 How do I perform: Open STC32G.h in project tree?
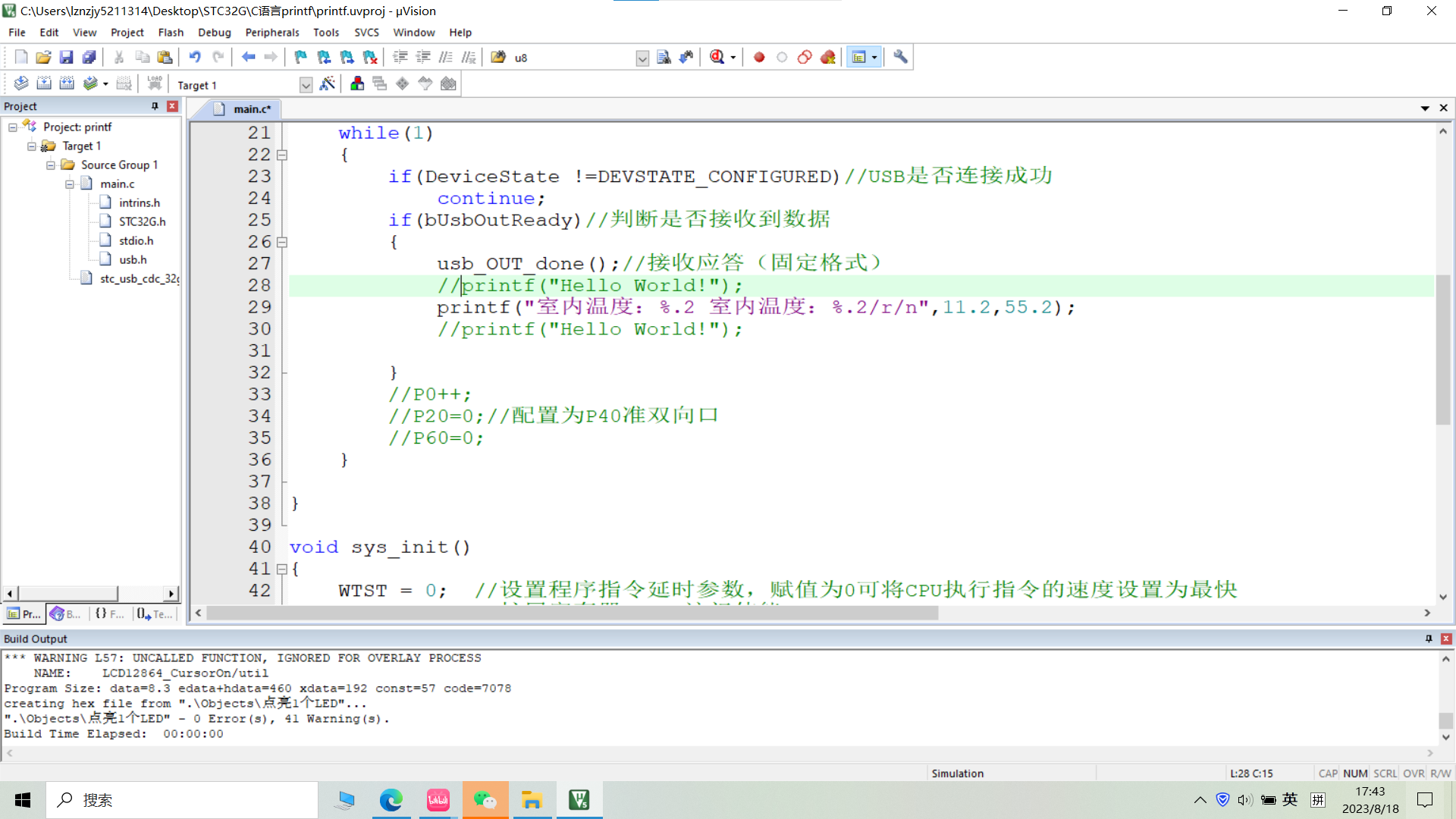pyautogui.click(x=142, y=221)
